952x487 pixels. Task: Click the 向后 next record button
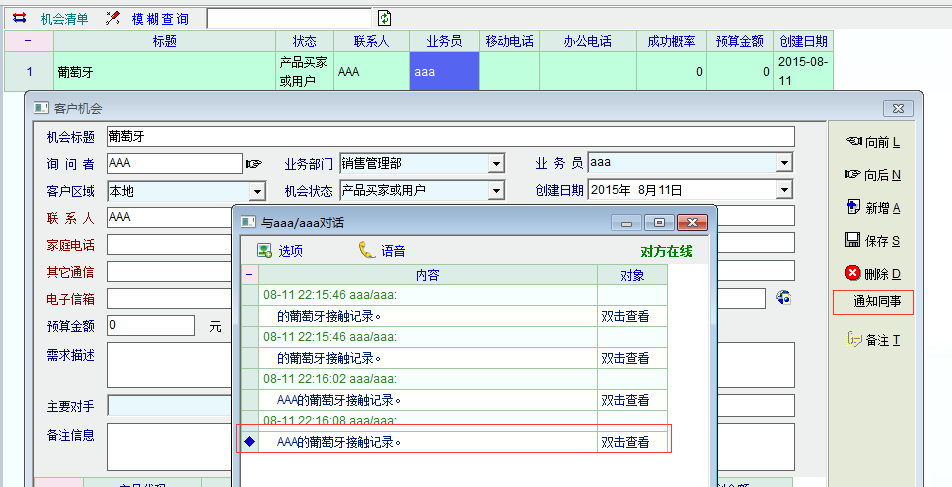(x=872, y=175)
